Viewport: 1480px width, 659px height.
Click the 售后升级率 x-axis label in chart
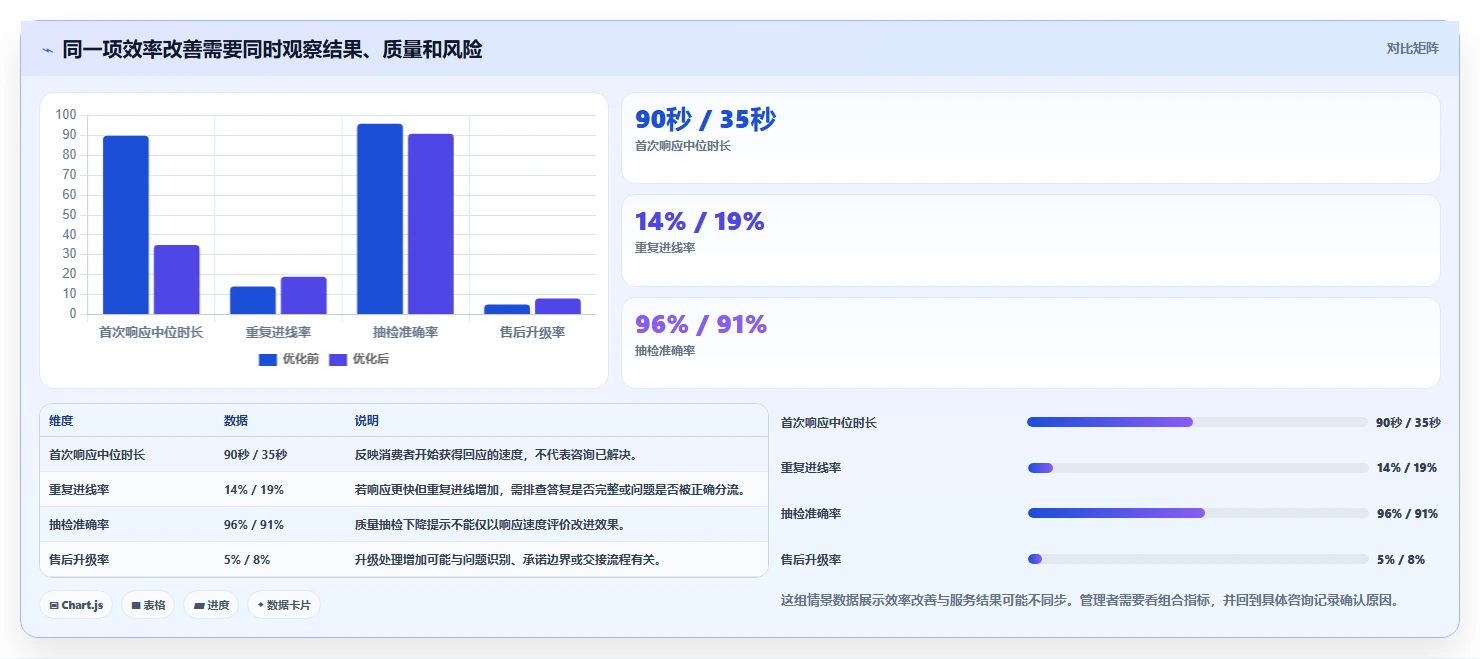point(532,332)
